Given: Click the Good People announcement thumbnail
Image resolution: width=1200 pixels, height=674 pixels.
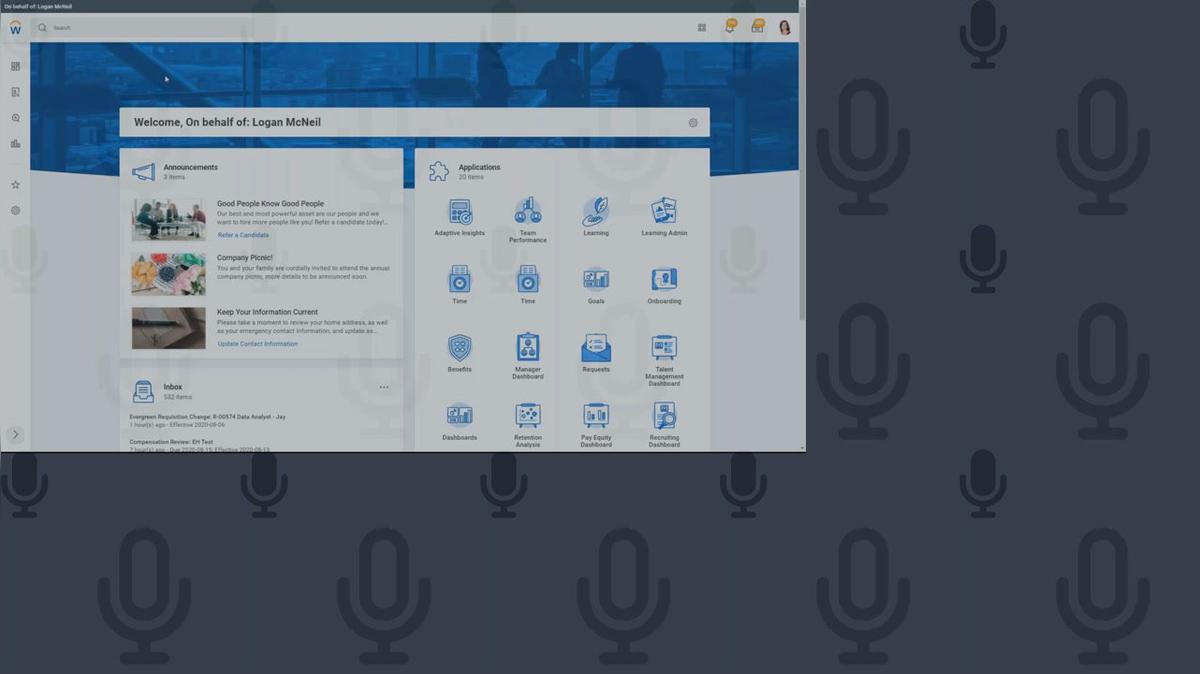Looking at the screenshot, I should [x=169, y=219].
